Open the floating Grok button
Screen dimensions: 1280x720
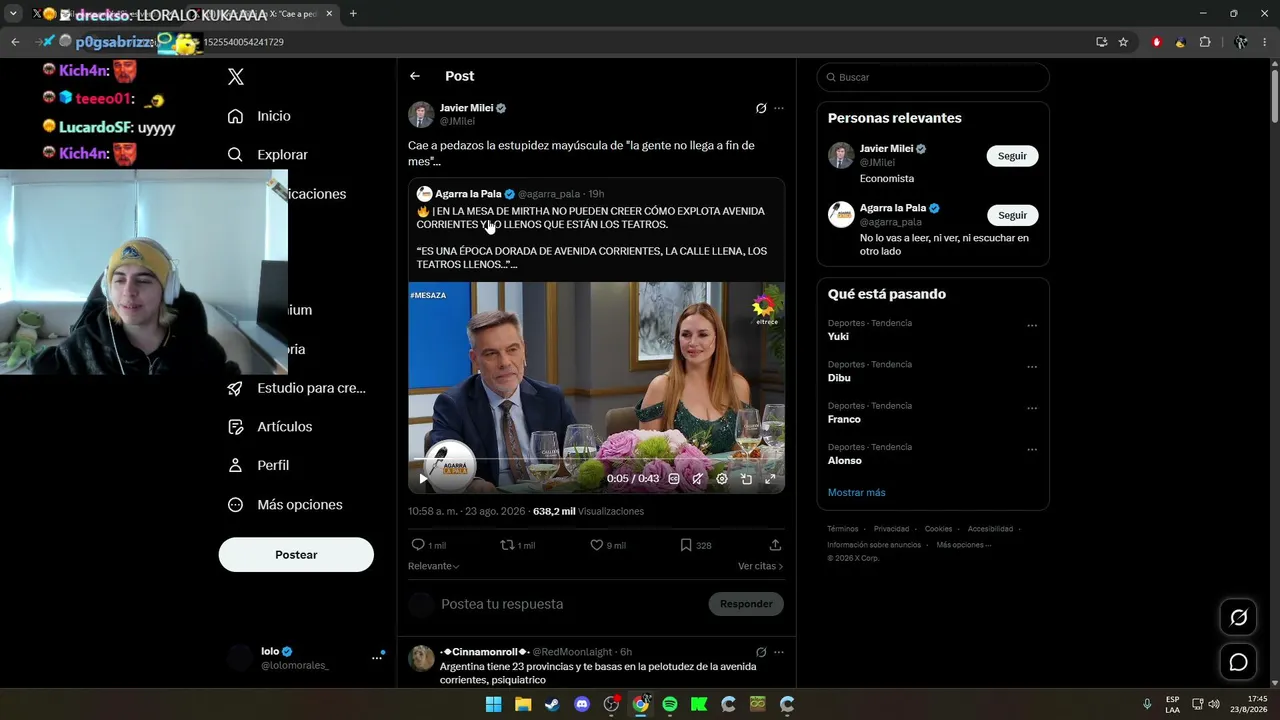(x=1238, y=617)
